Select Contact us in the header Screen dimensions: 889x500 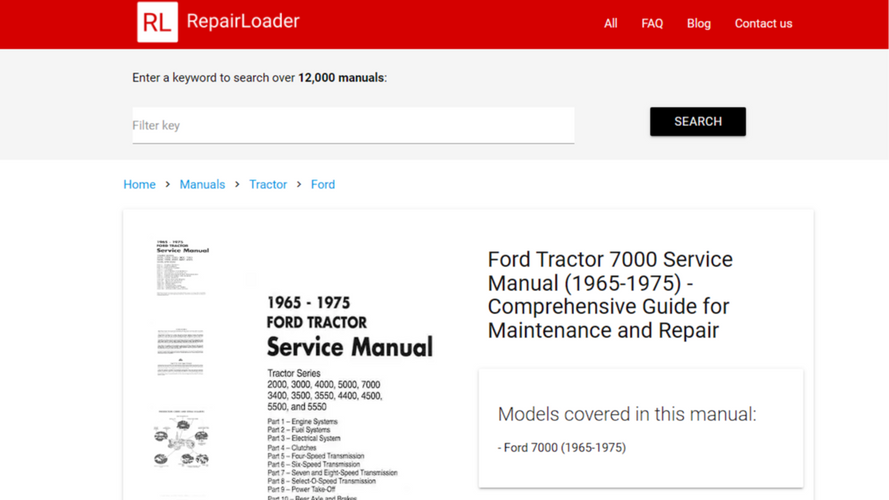(x=763, y=23)
